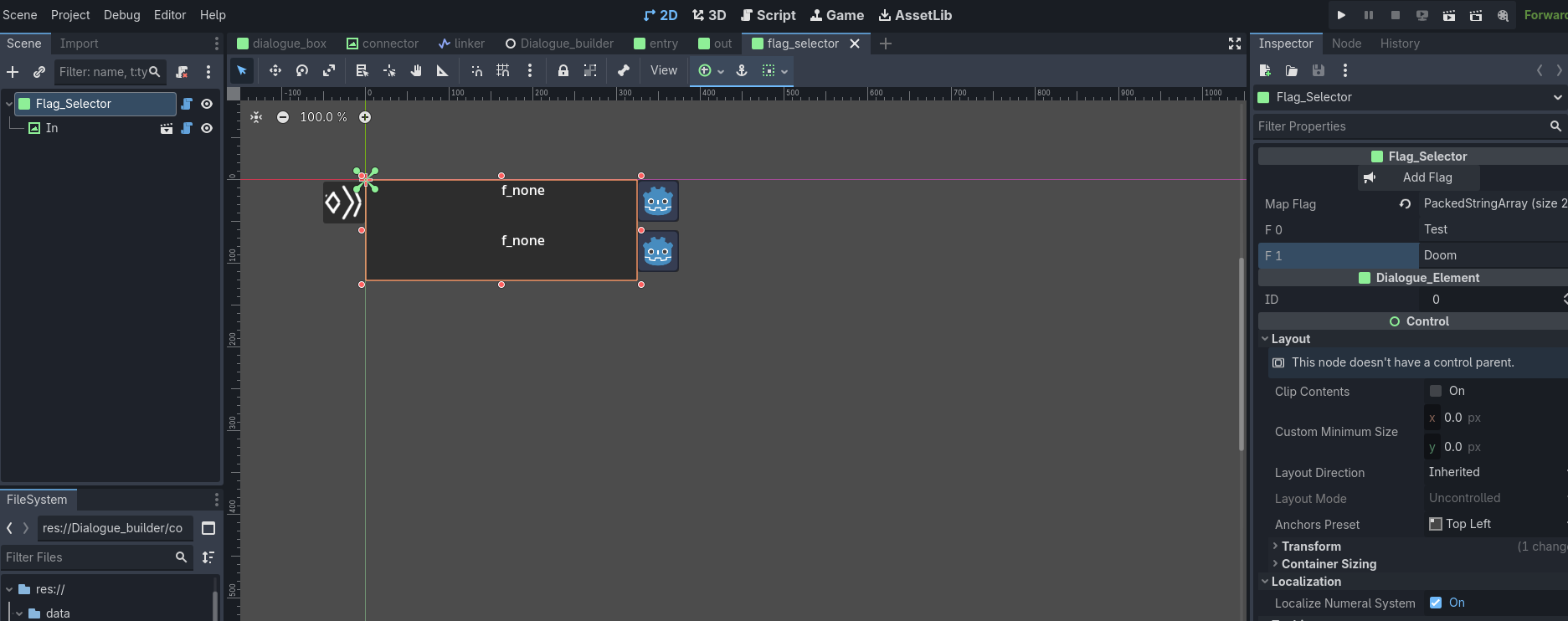Image resolution: width=1568 pixels, height=621 pixels.
Task: Load an existing resource in the Inspector
Action: pos(1292,71)
